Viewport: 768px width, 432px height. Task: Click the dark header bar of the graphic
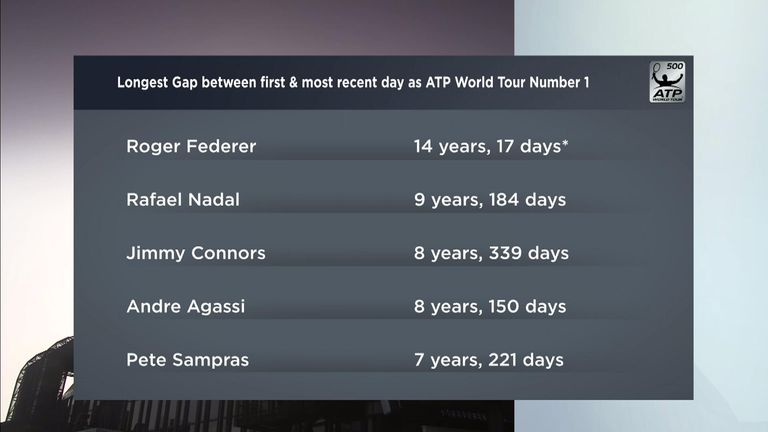coord(384,82)
